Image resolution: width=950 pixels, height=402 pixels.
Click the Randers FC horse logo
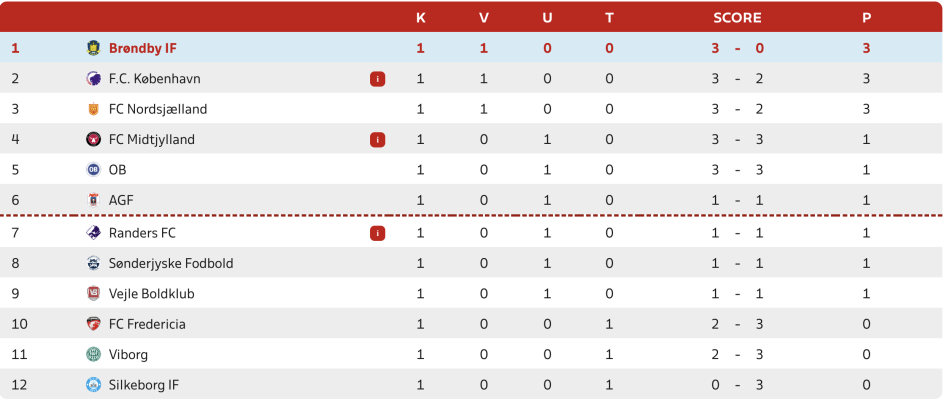[93, 233]
